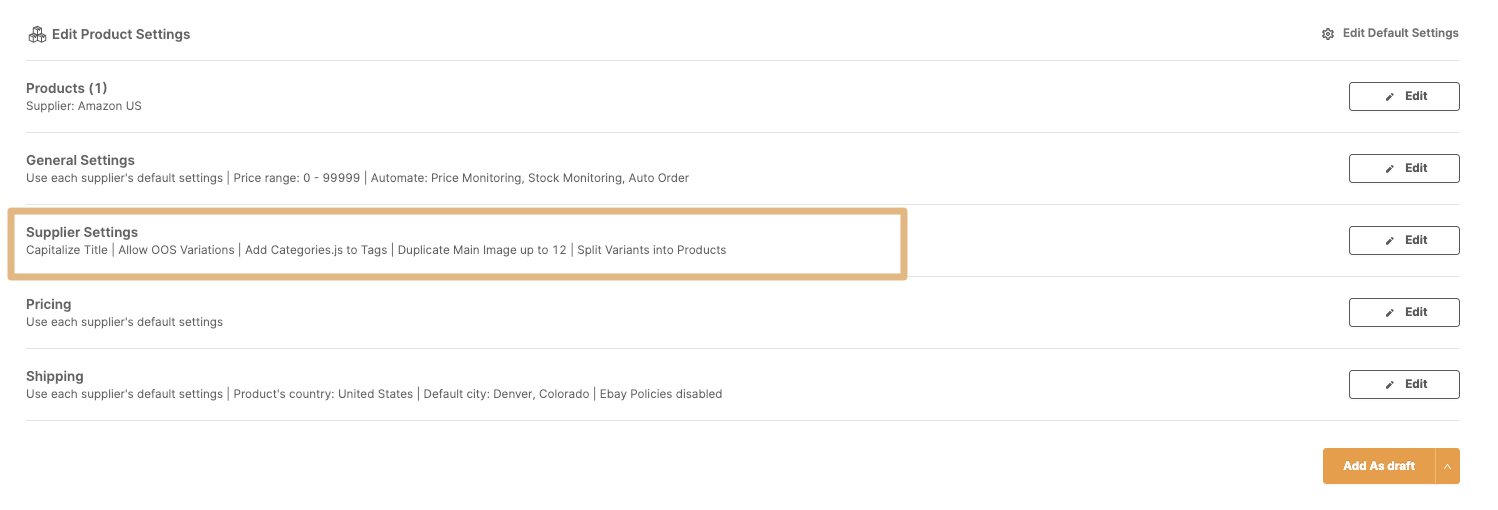1498x510 pixels.
Task: Click the gear icon beside Edit Default Settings
Action: click(1328, 34)
